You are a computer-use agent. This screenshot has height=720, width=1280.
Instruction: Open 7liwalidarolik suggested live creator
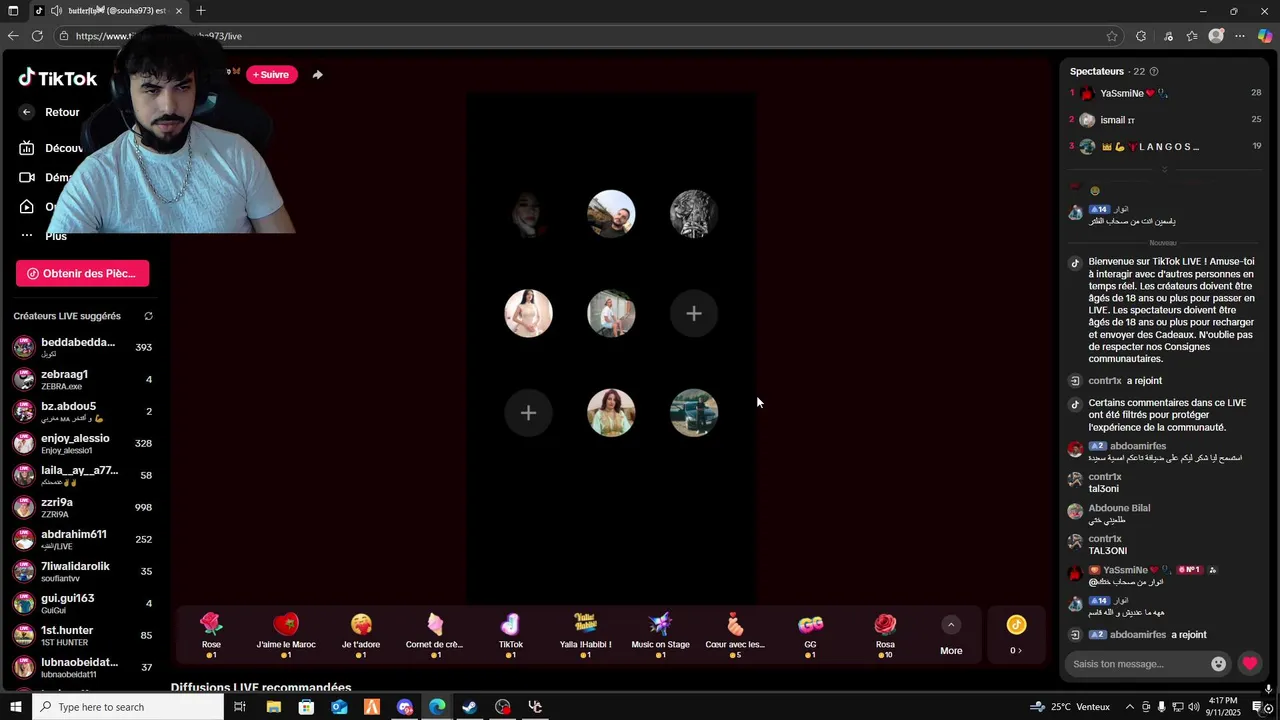point(84,571)
